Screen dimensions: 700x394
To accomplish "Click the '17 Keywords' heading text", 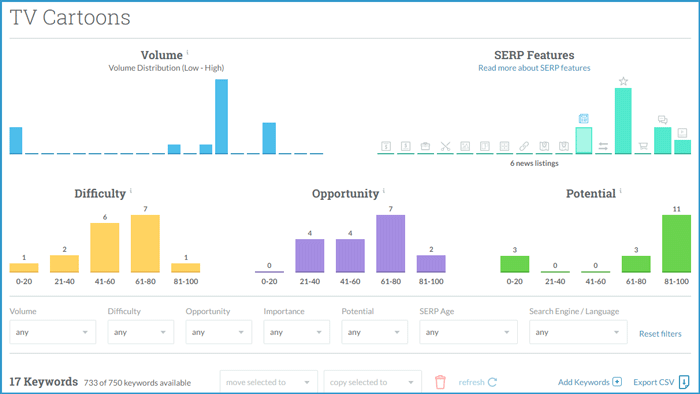I will (x=44, y=382).
